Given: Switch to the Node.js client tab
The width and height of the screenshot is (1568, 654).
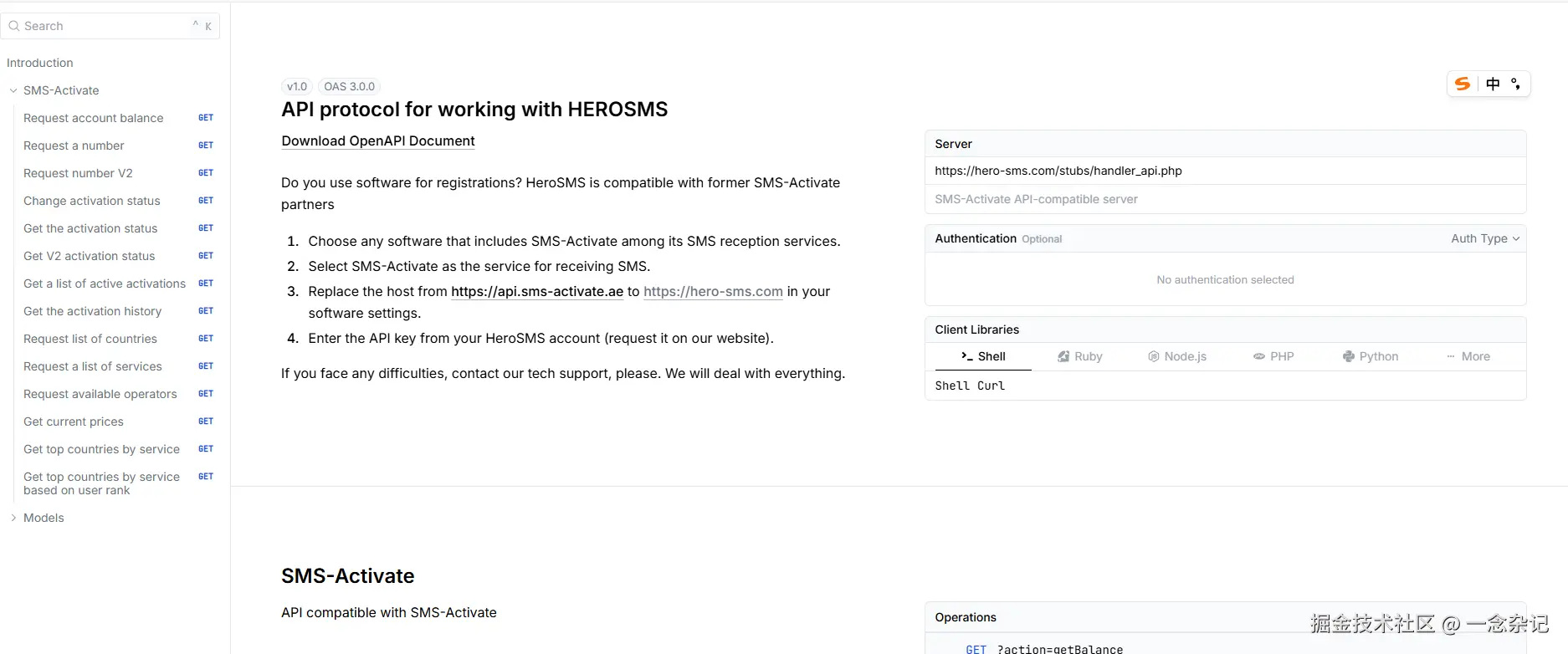Looking at the screenshot, I should (1177, 356).
